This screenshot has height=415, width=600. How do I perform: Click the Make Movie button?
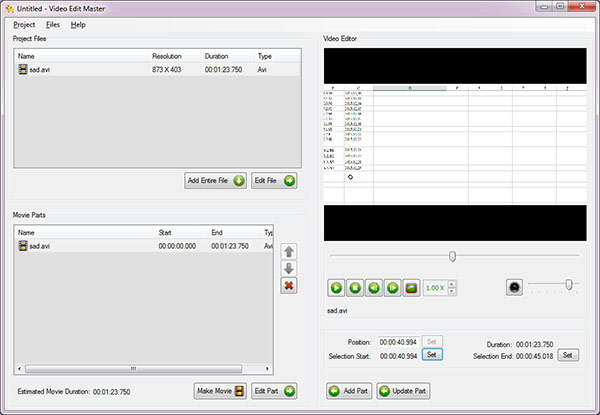(x=220, y=391)
